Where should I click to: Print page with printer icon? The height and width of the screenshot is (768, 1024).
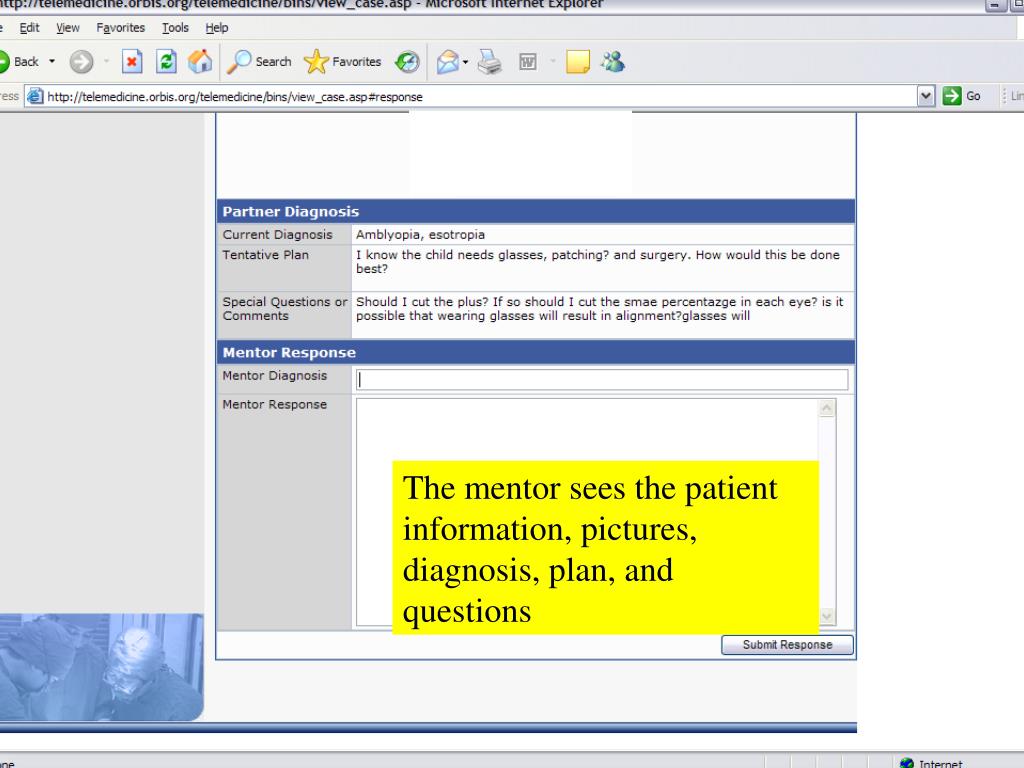click(489, 62)
